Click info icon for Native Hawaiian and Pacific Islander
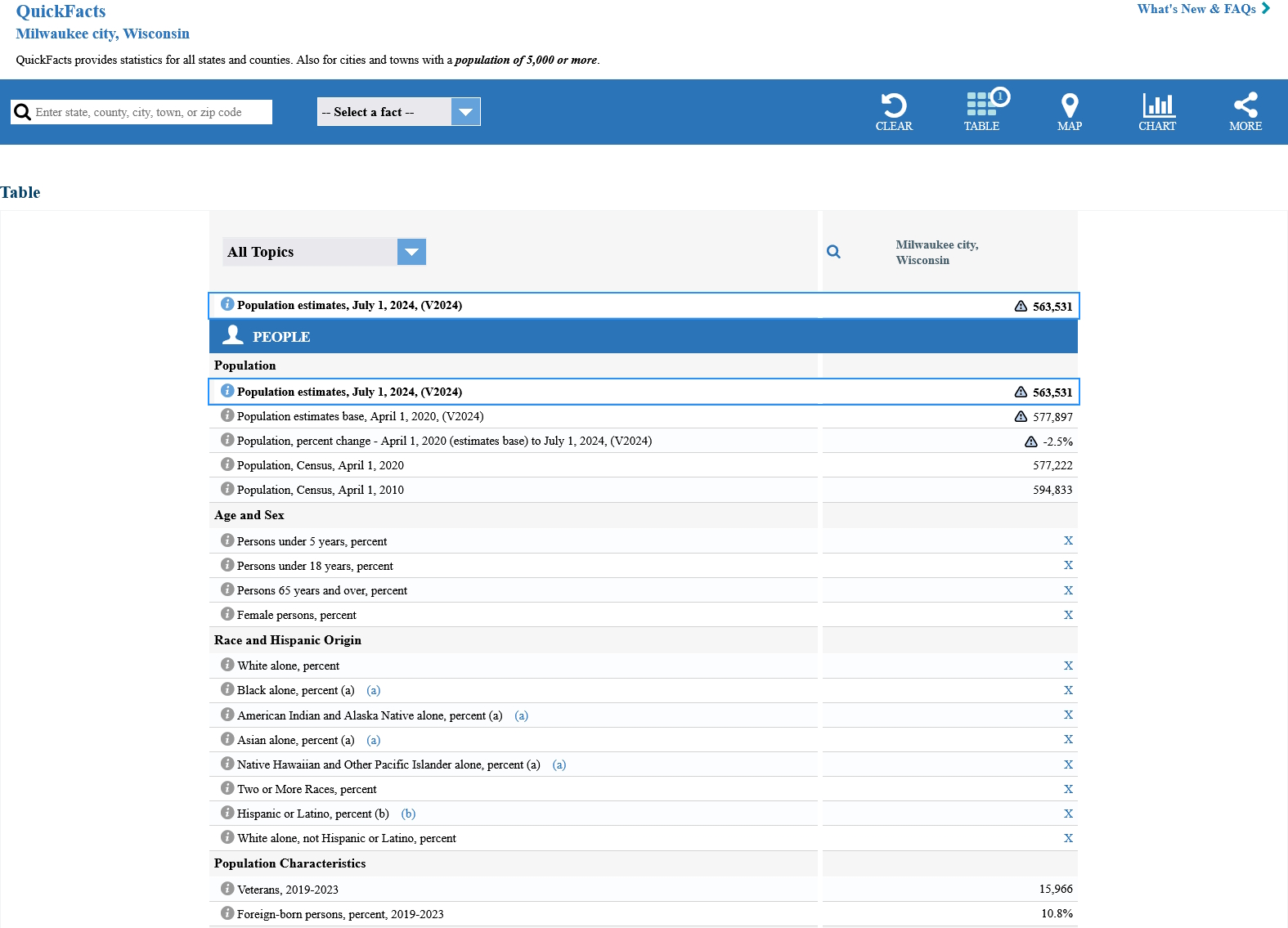 (227, 764)
